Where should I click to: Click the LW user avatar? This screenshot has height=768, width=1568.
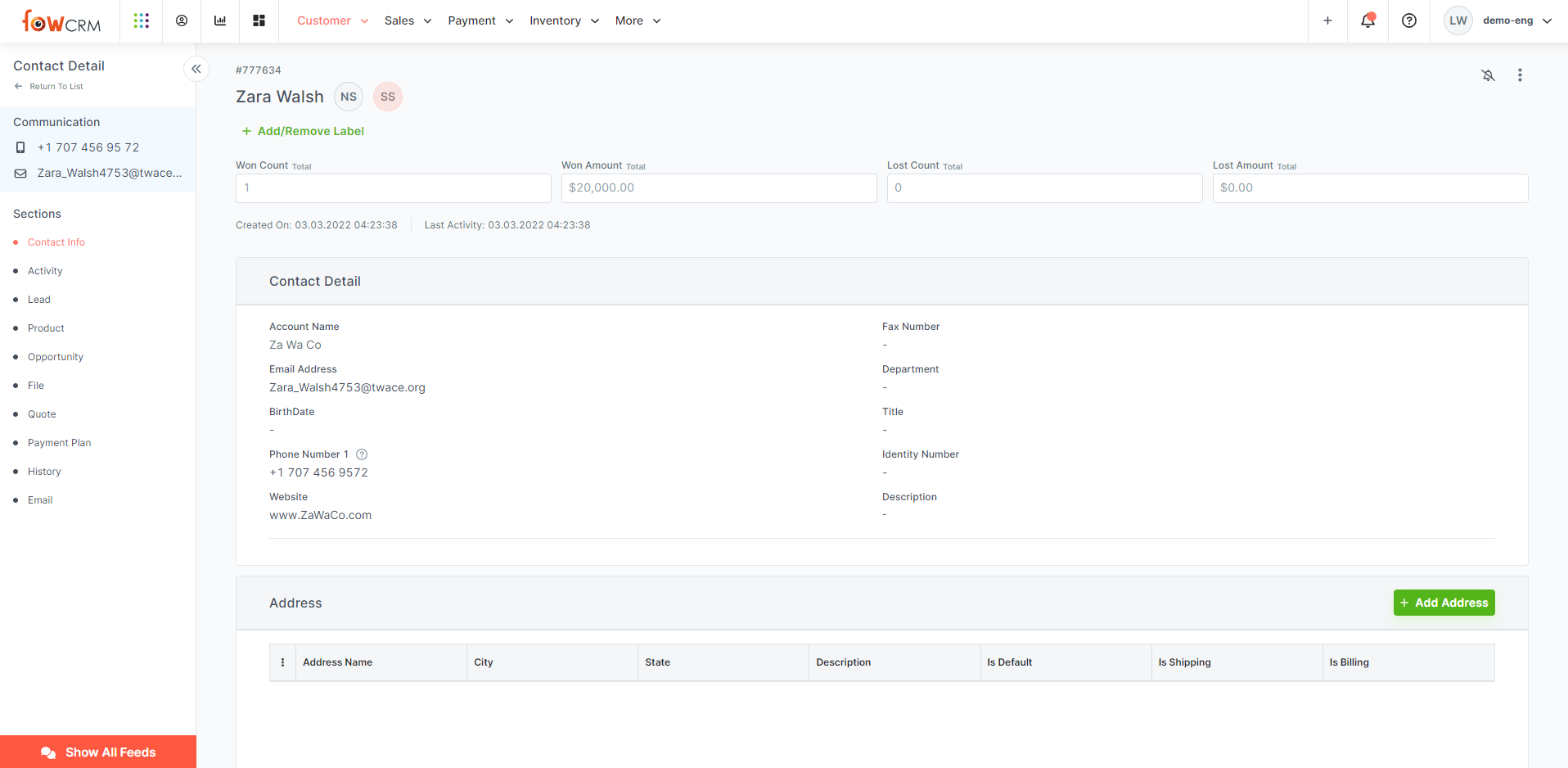click(1458, 20)
